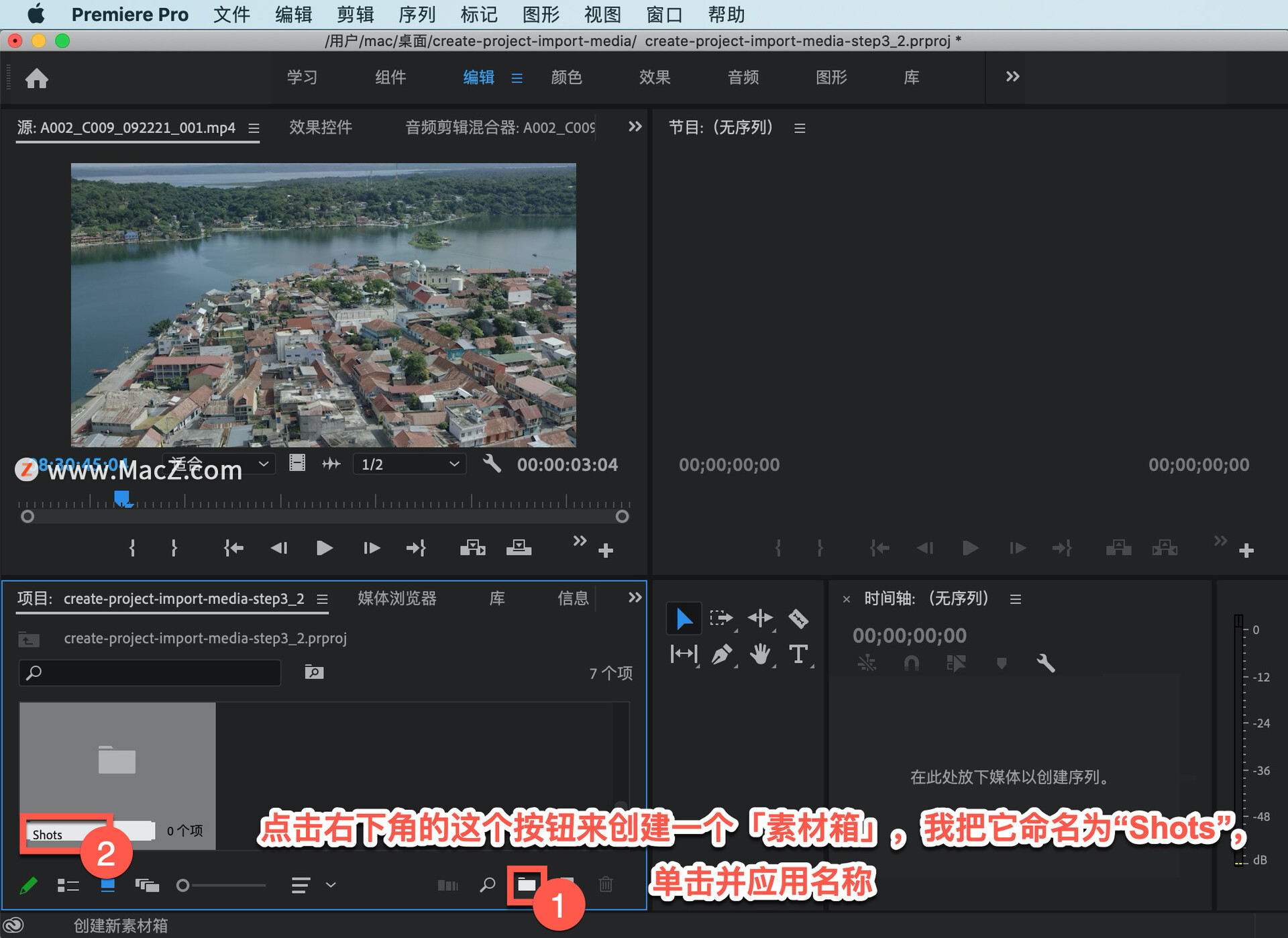Open the zoom level dropdown in Source monitor
Screen dimensions: 1288x938
point(218,464)
